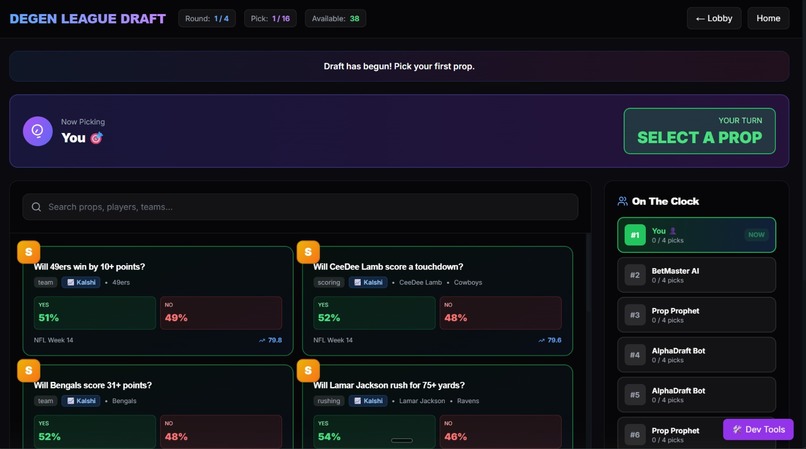Pick NO 46% on Lamar Jackson rushing prop
The image size is (806, 449).
(501, 432)
